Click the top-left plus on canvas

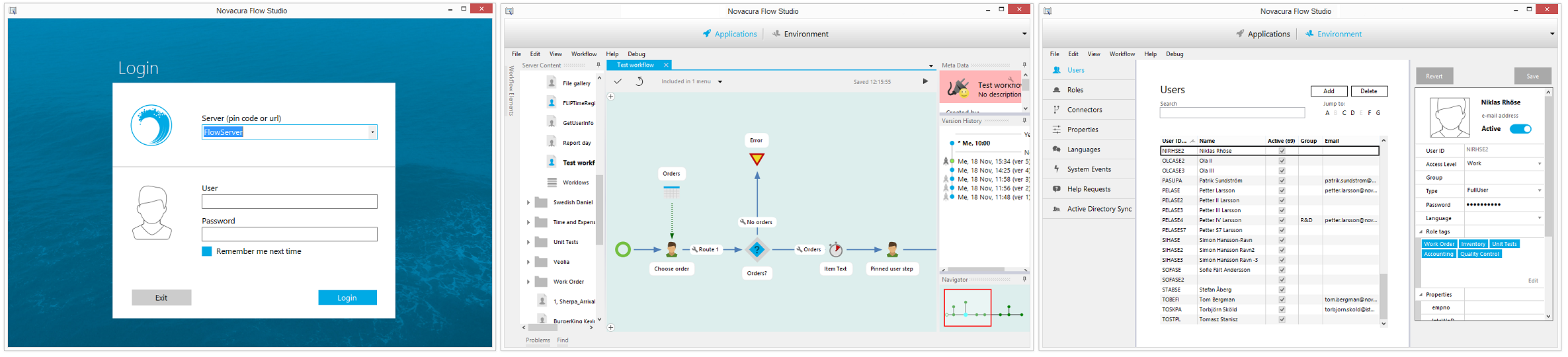tap(611, 97)
